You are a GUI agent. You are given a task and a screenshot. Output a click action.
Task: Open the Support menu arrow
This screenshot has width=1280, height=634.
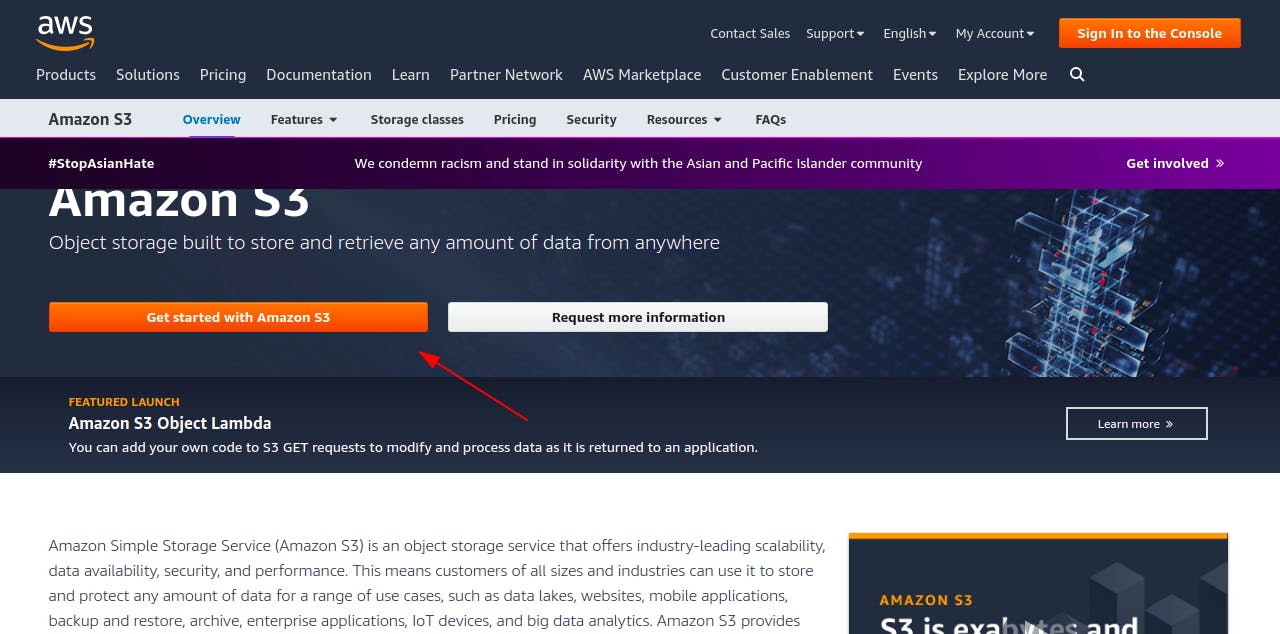pos(860,32)
